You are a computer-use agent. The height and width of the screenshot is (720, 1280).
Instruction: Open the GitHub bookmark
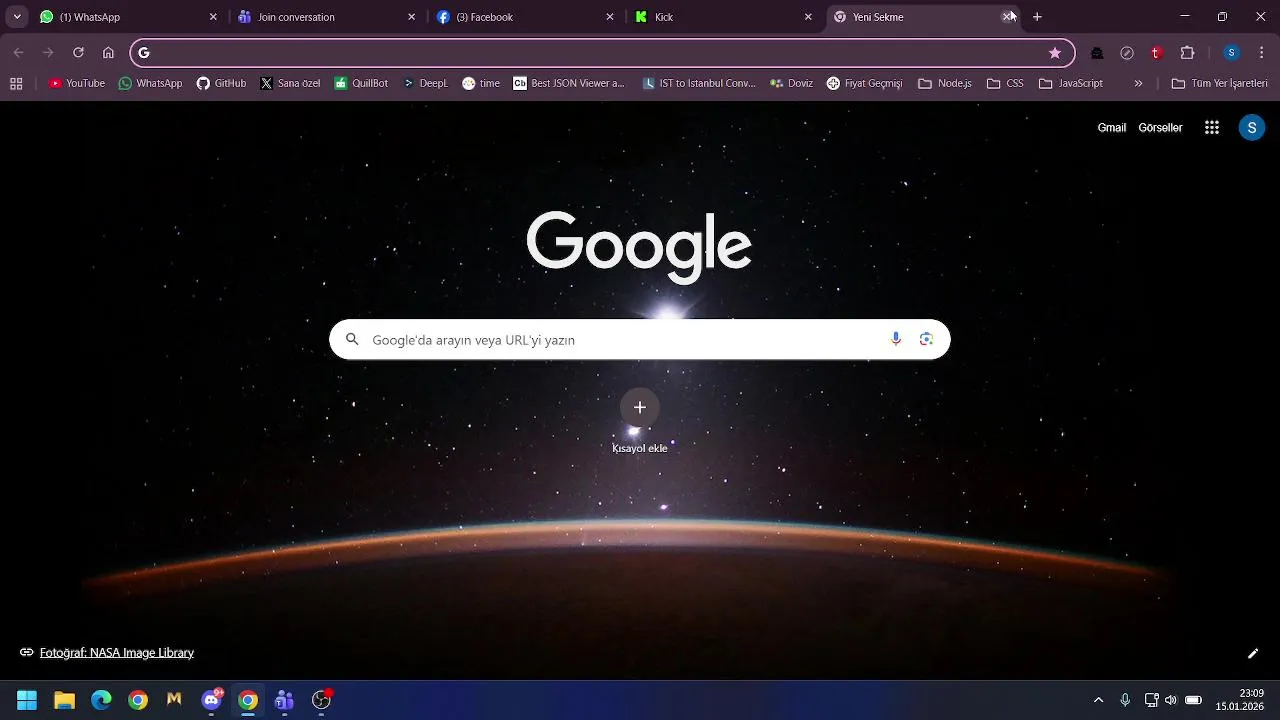pyautogui.click(x=221, y=84)
